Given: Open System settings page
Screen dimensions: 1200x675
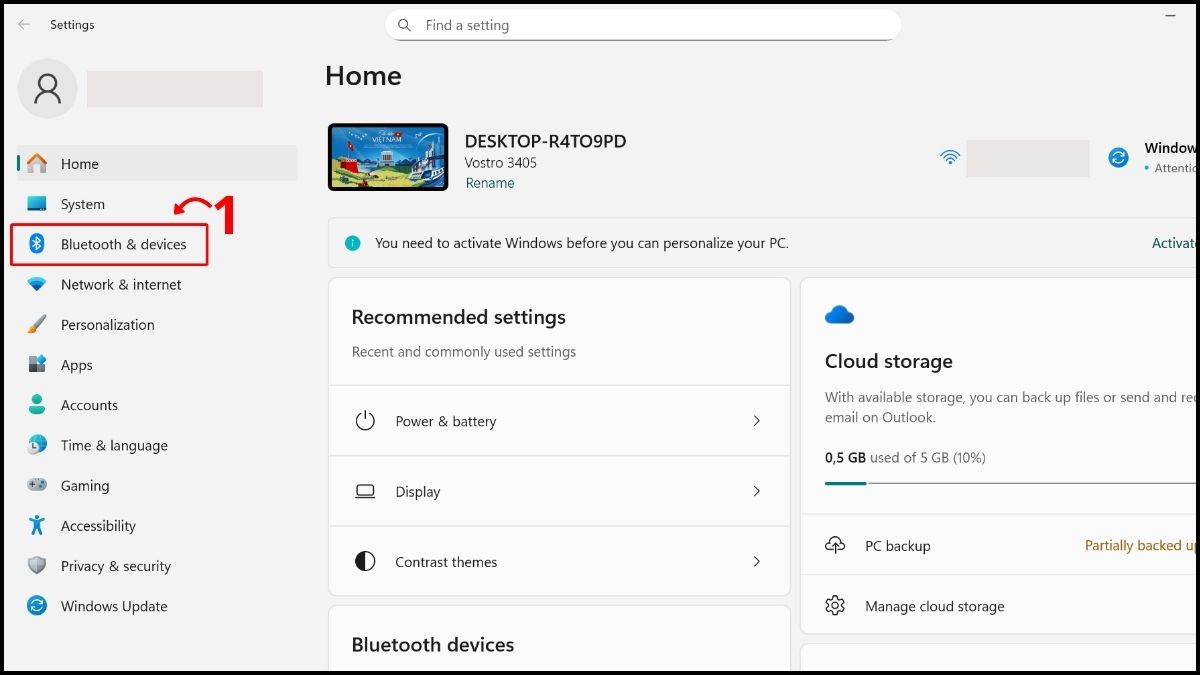Looking at the screenshot, I should tap(157, 204).
